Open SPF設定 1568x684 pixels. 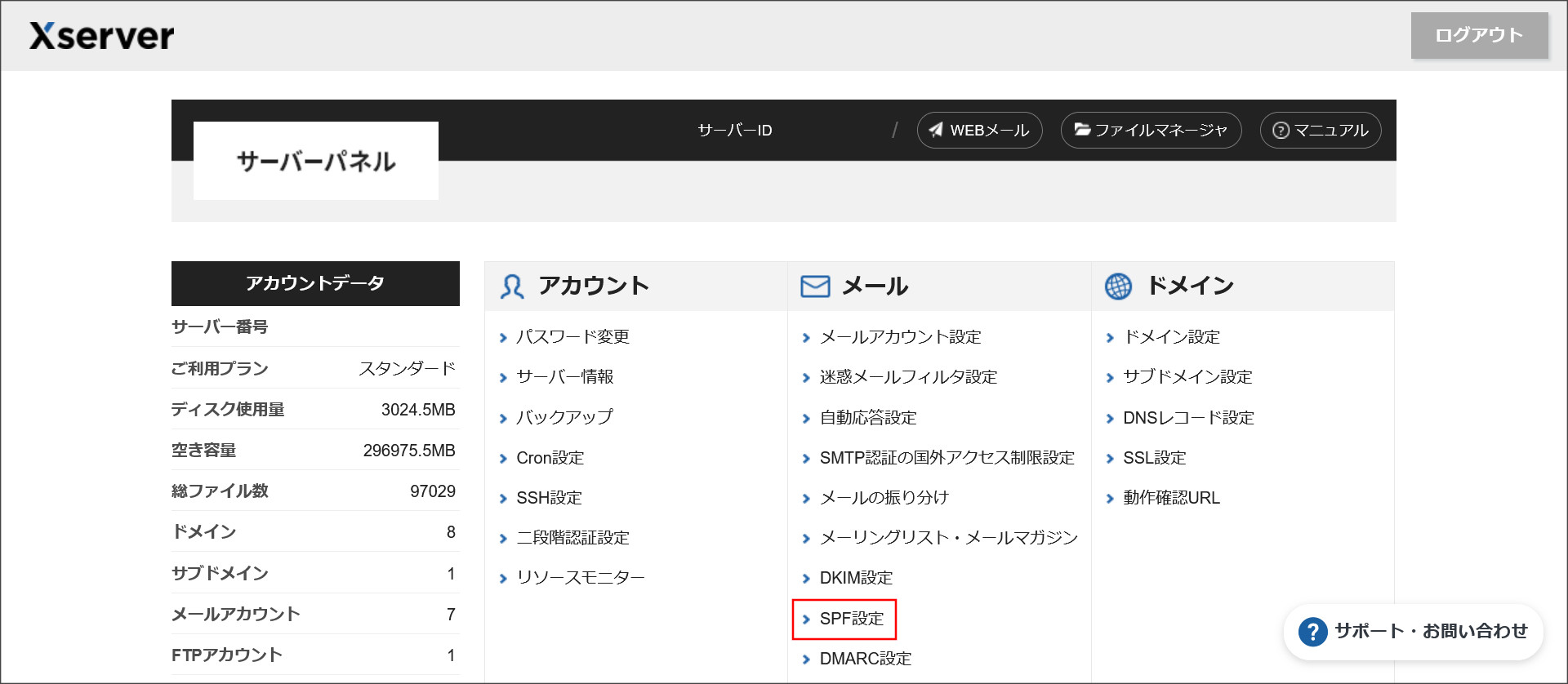(x=851, y=619)
